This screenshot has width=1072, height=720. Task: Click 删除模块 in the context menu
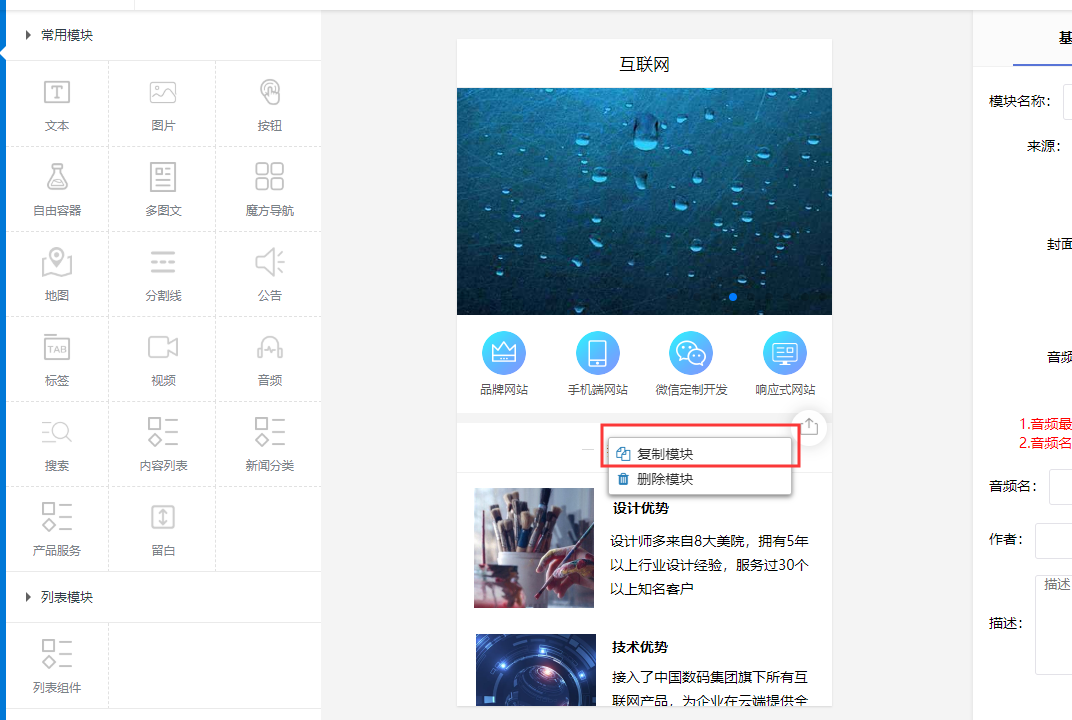(664, 479)
